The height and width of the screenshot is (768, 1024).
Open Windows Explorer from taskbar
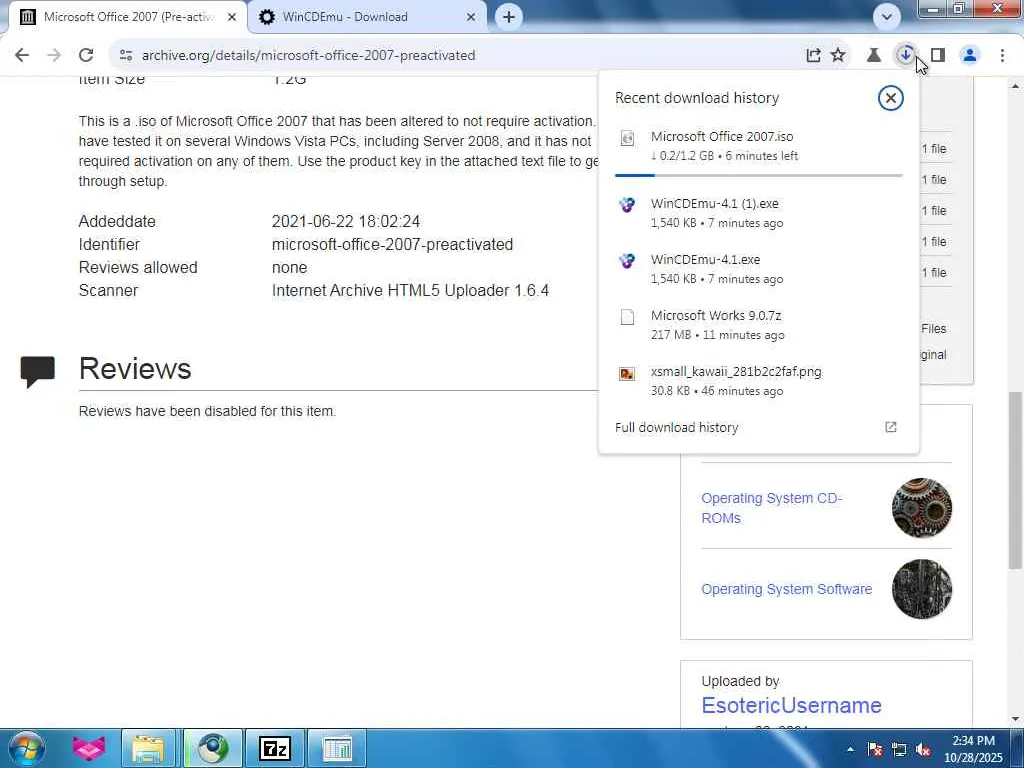pos(148,748)
